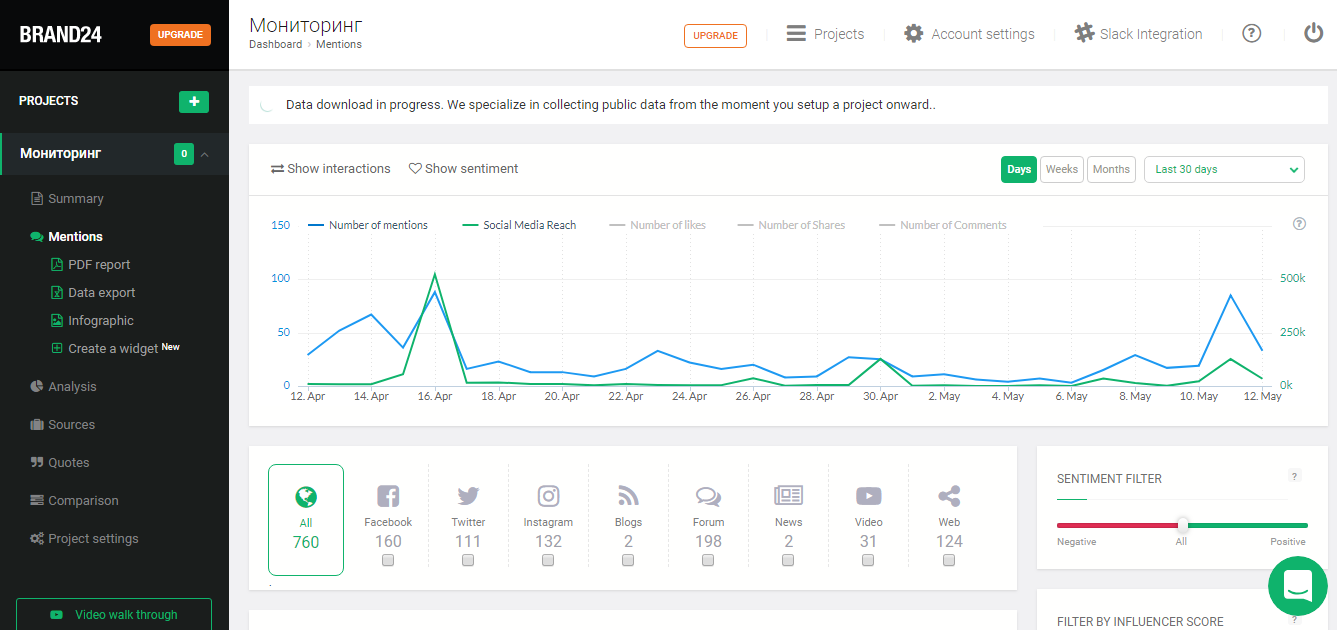Screen dimensions: 1337x630
Task: Open the Projects menu in header
Action: pyautogui.click(x=825, y=34)
